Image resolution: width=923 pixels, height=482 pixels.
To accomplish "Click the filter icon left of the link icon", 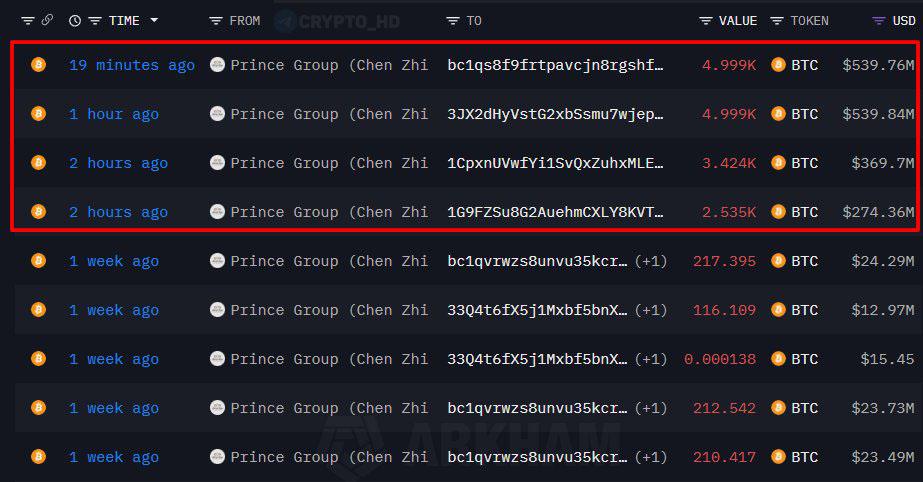I will (28, 21).
